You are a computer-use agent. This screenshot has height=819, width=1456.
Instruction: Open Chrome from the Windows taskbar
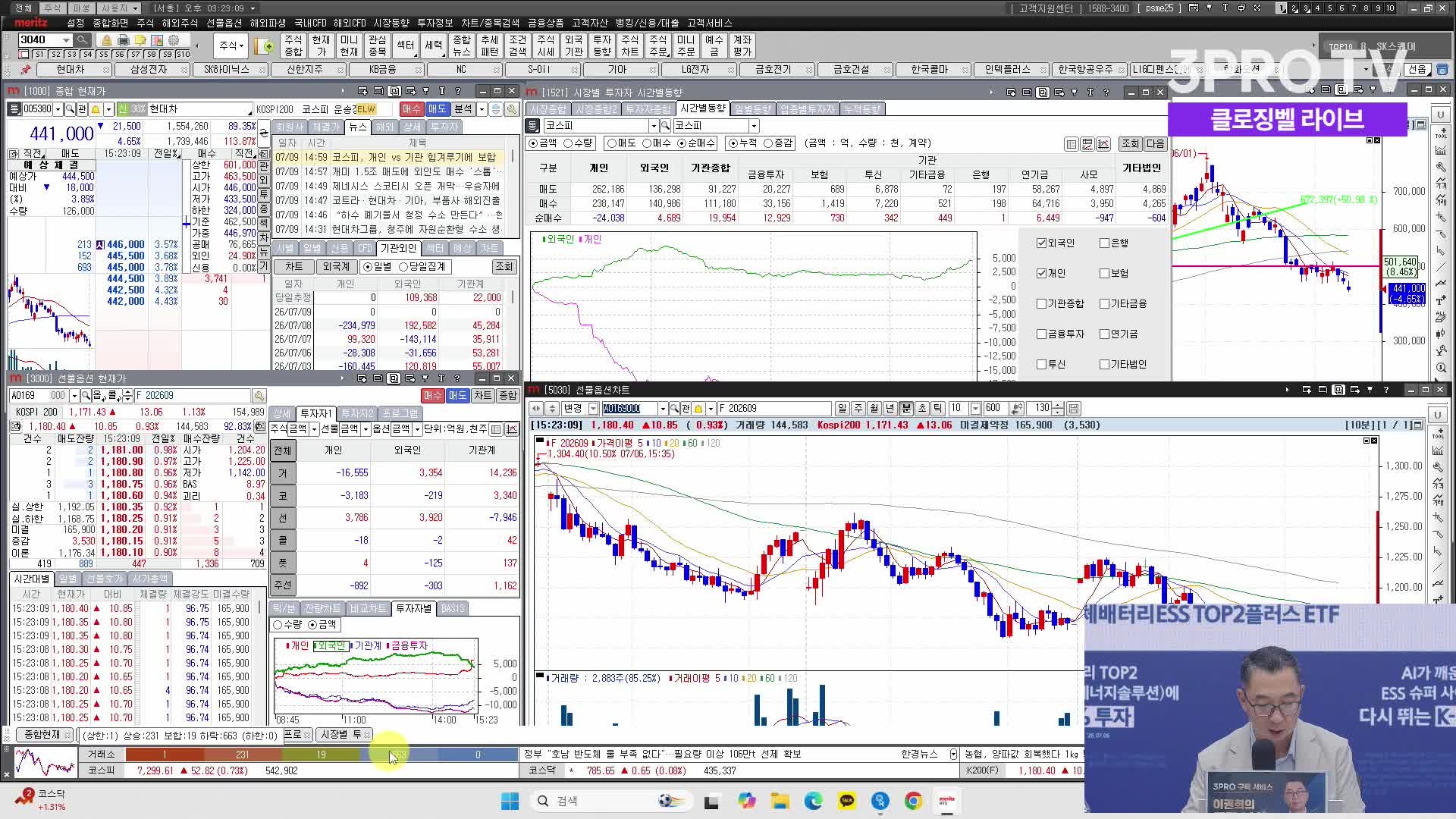coord(913,801)
